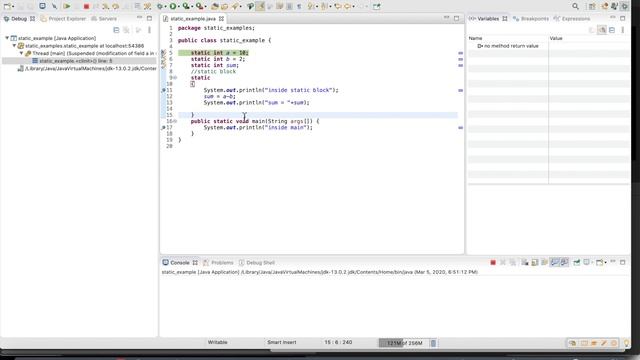Click Debug view menu three-dots icon
The image size is (640, 360).
pos(149,30)
